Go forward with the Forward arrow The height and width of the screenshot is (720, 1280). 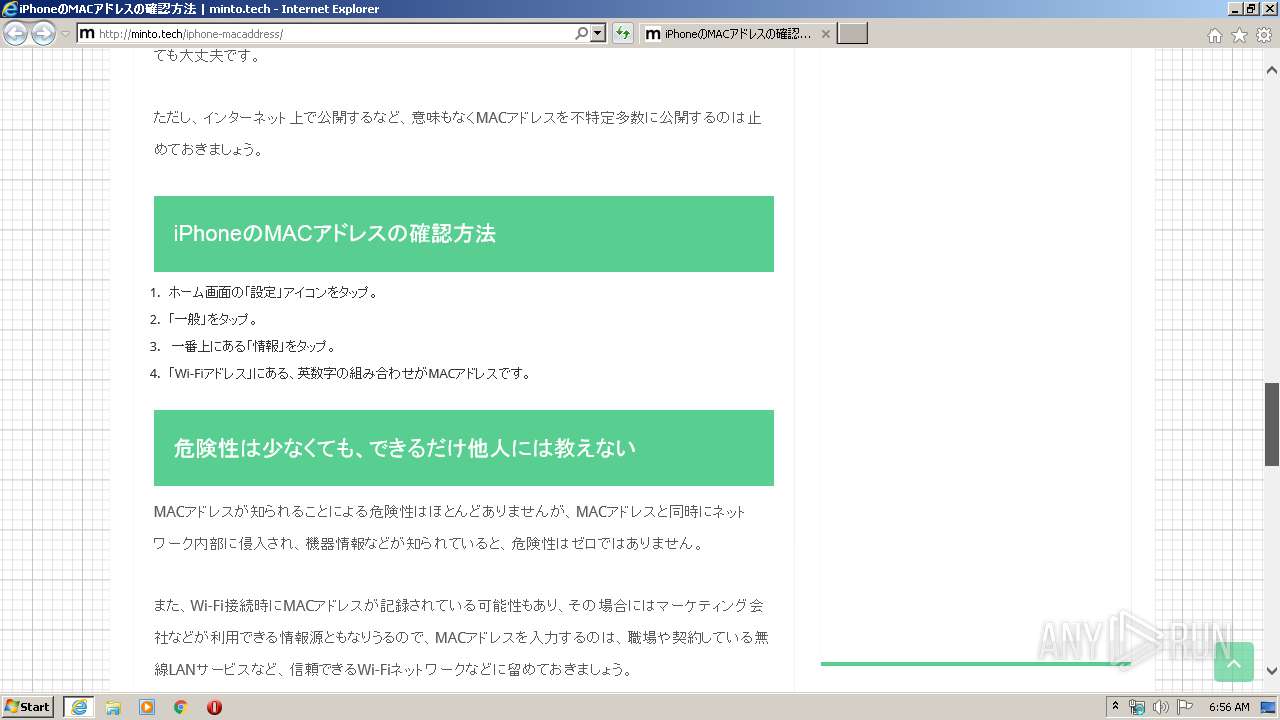[43, 34]
